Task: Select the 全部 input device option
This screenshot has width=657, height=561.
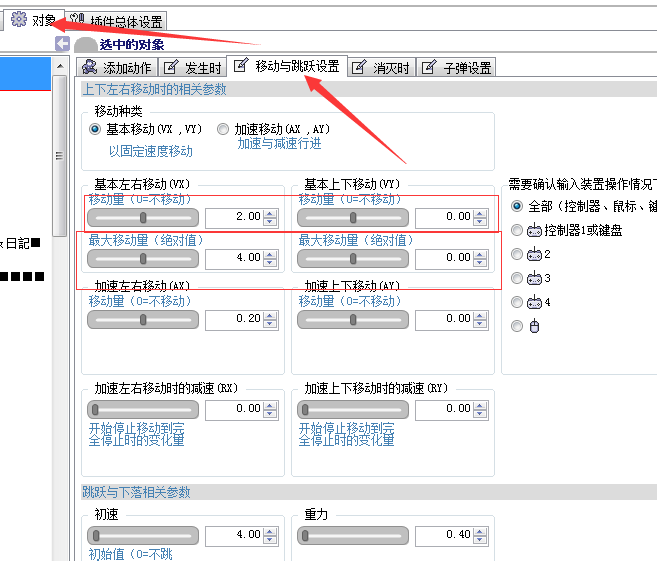Action: 517,206
